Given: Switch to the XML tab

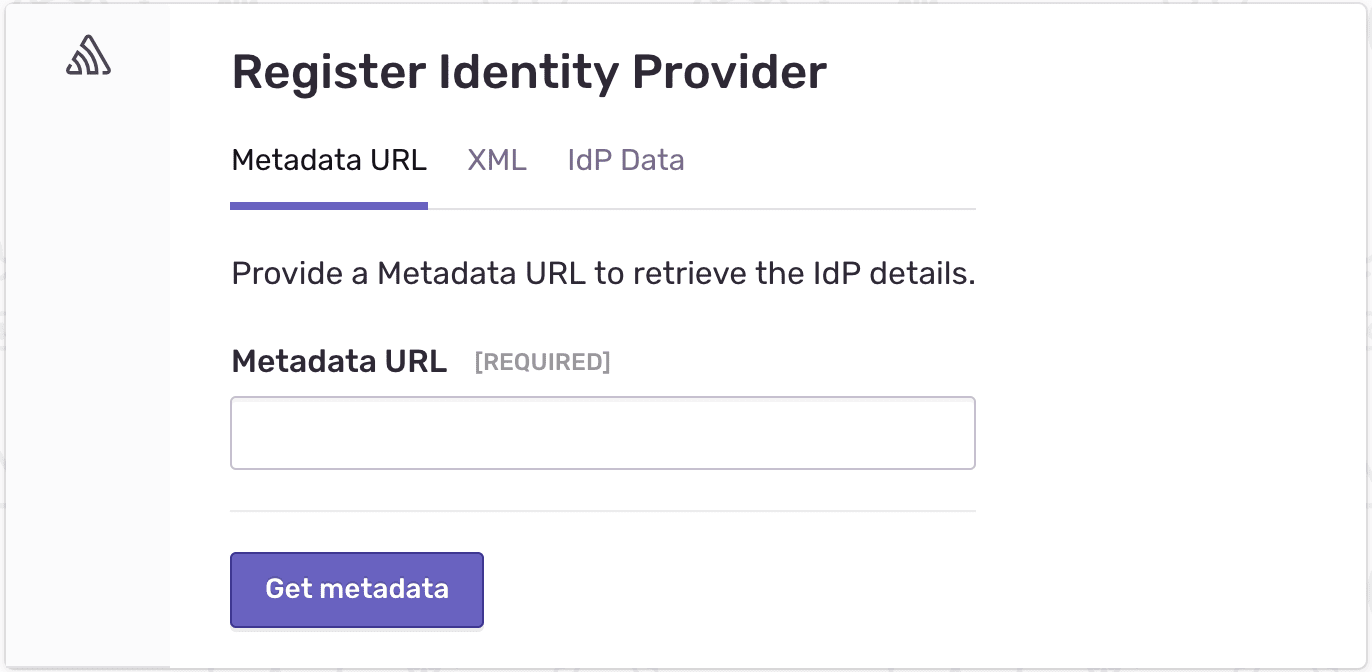Looking at the screenshot, I should [x=497, y=160].
